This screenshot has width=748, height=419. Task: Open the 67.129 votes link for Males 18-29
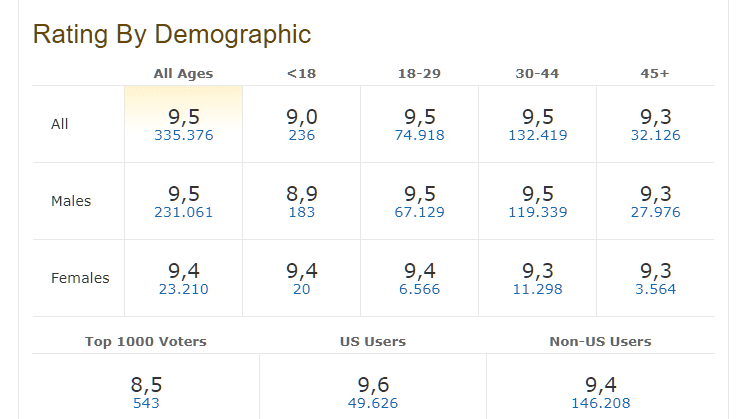coord(419,212)
